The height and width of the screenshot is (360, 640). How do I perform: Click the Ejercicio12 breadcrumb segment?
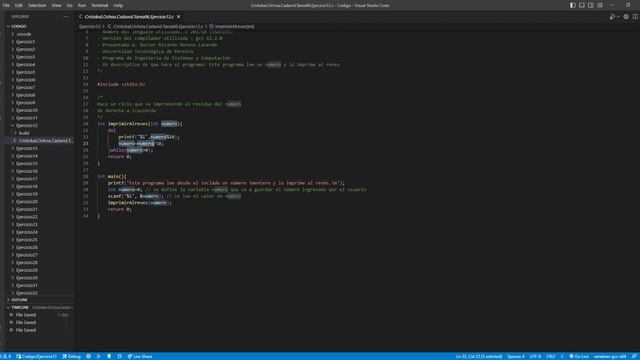tap(90, 26)
